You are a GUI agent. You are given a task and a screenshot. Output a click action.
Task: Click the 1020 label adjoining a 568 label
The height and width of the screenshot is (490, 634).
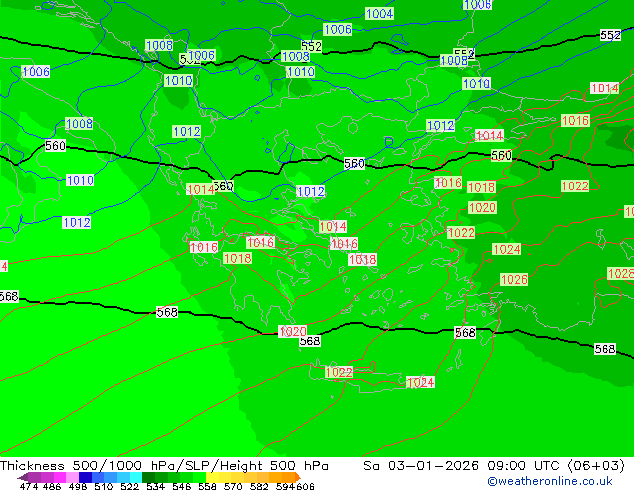click(x=292, y=332)
